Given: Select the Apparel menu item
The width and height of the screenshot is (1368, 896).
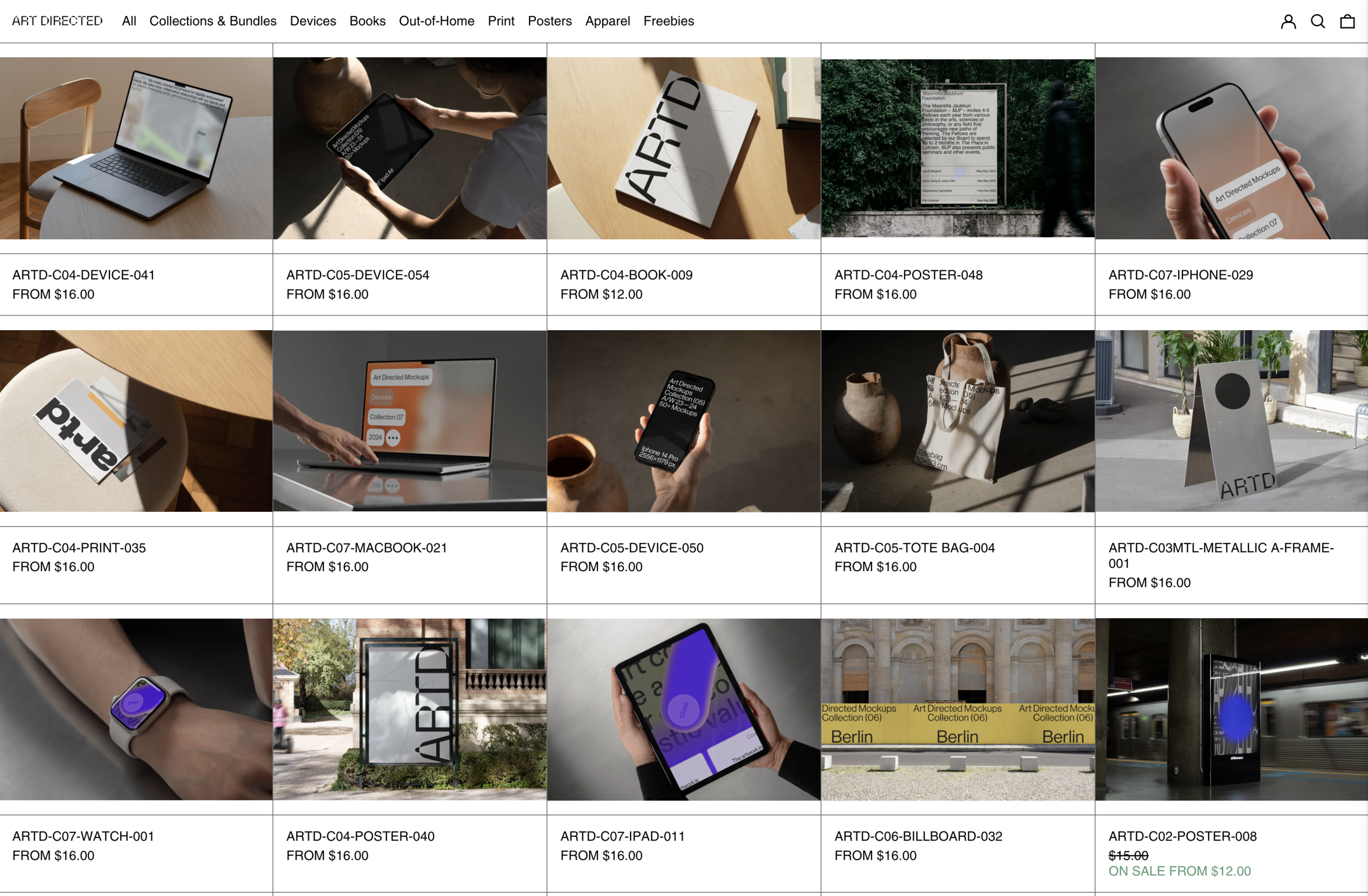Looking at the screenshot, I should click(x=608, y=21).
